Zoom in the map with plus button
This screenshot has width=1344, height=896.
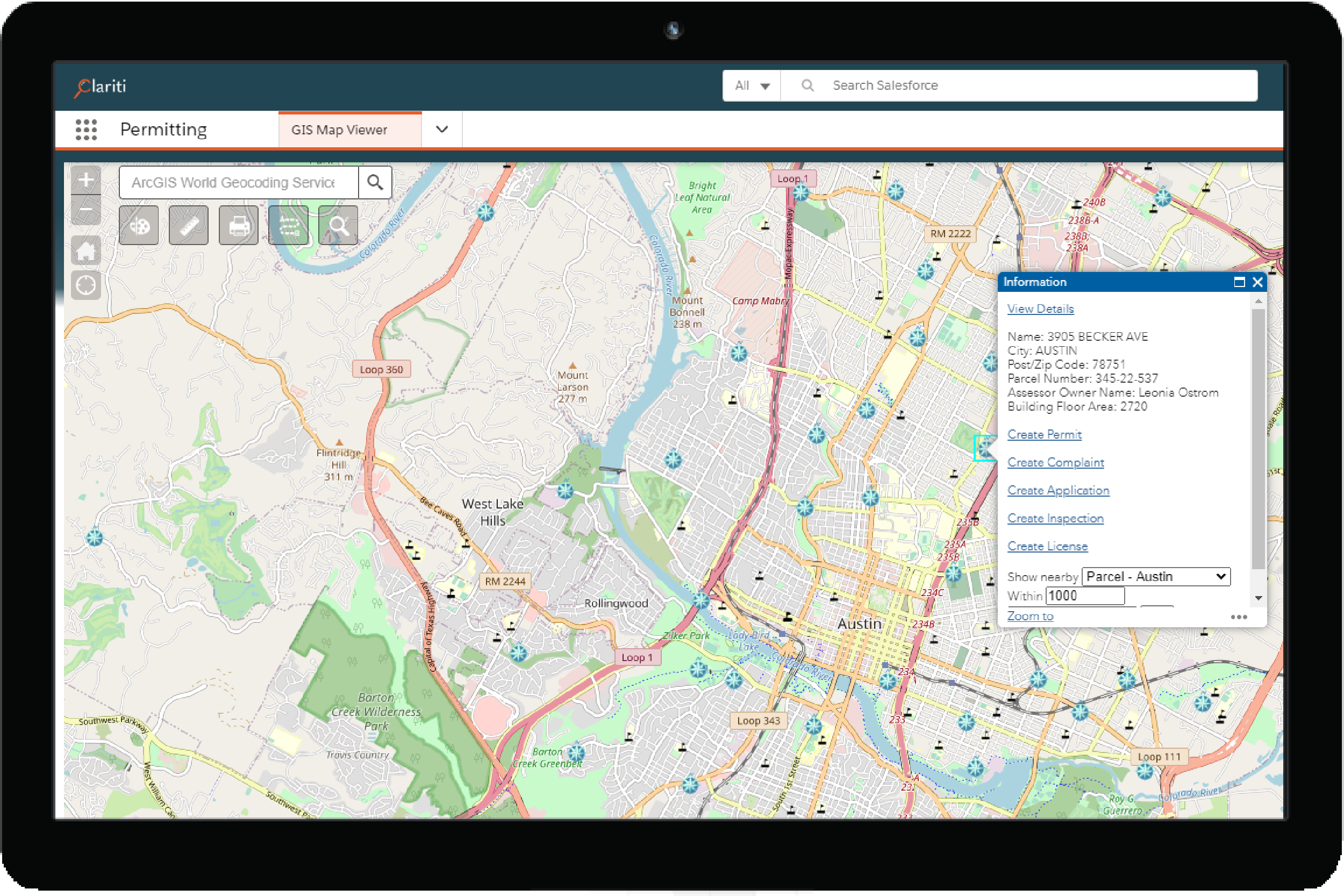[x=85, y=180]
